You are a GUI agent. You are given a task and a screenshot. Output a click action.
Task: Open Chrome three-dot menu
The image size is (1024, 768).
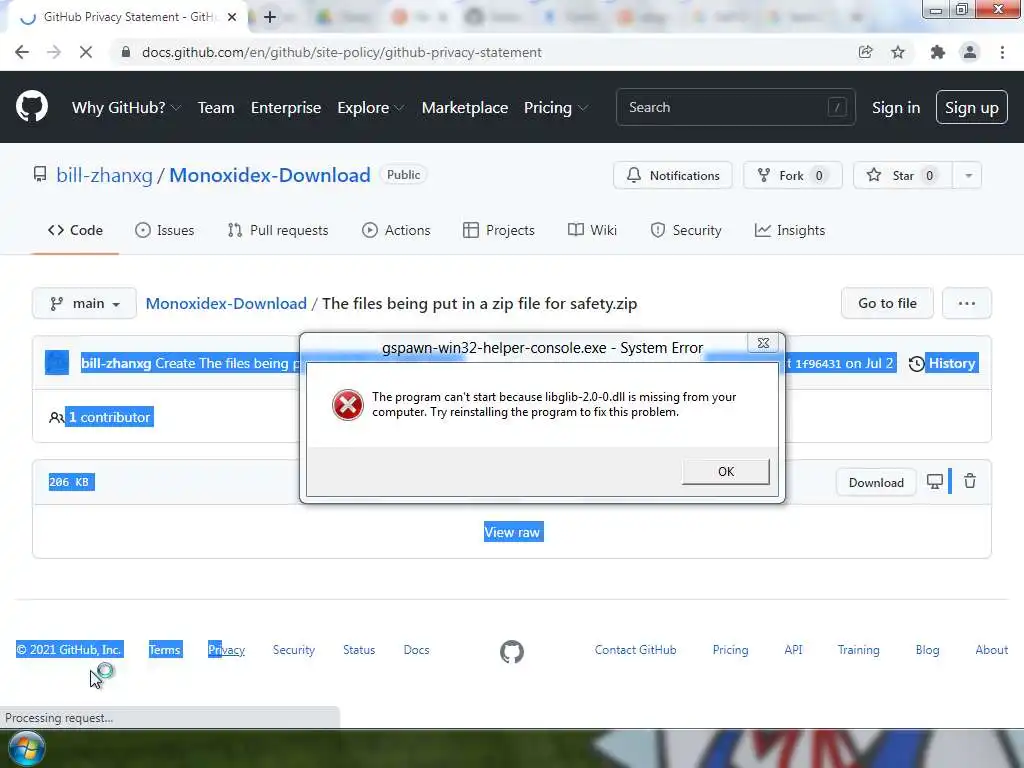click(x=1002, y=52)
